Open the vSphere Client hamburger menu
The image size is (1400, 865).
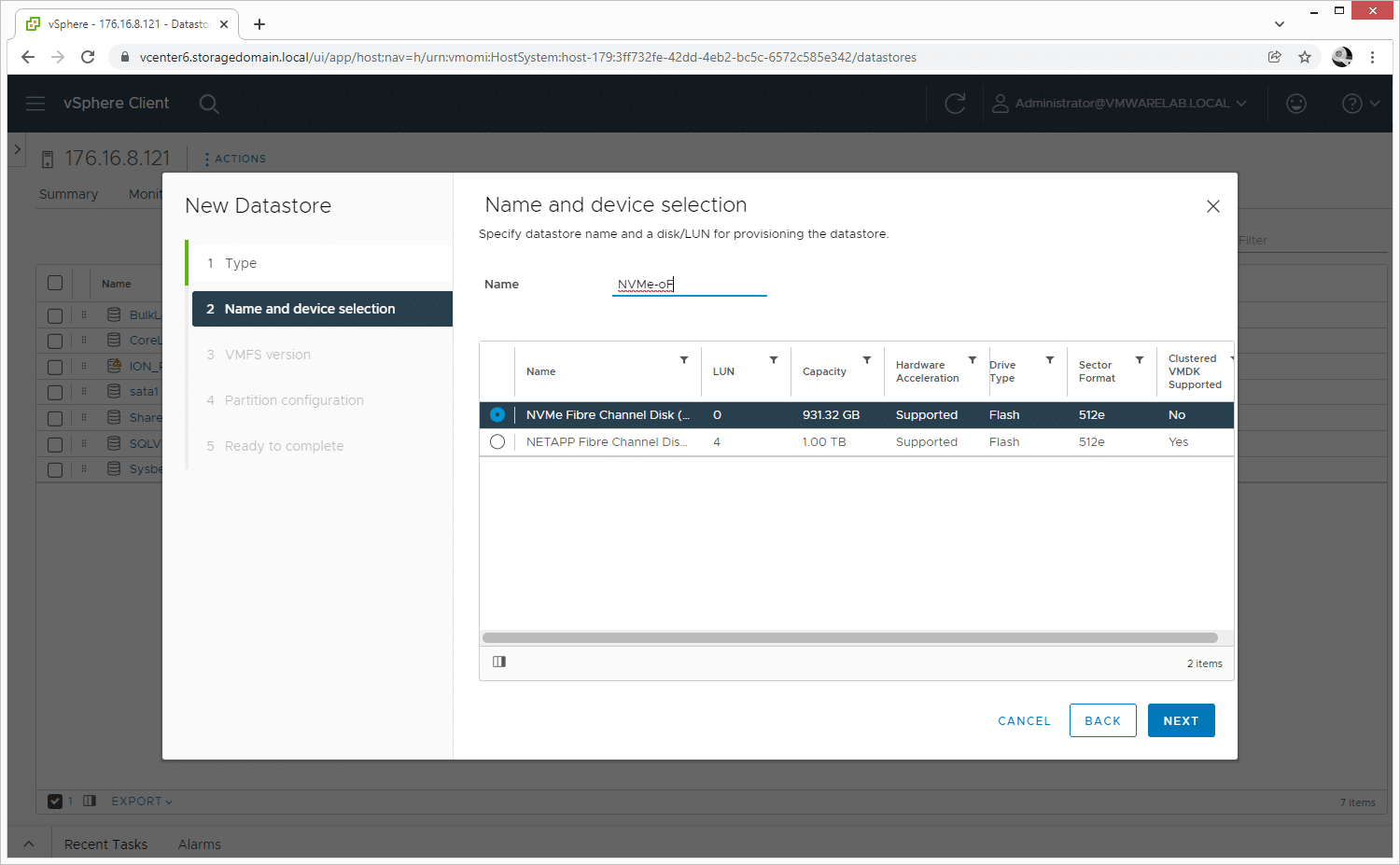click(x=35, y=104)
